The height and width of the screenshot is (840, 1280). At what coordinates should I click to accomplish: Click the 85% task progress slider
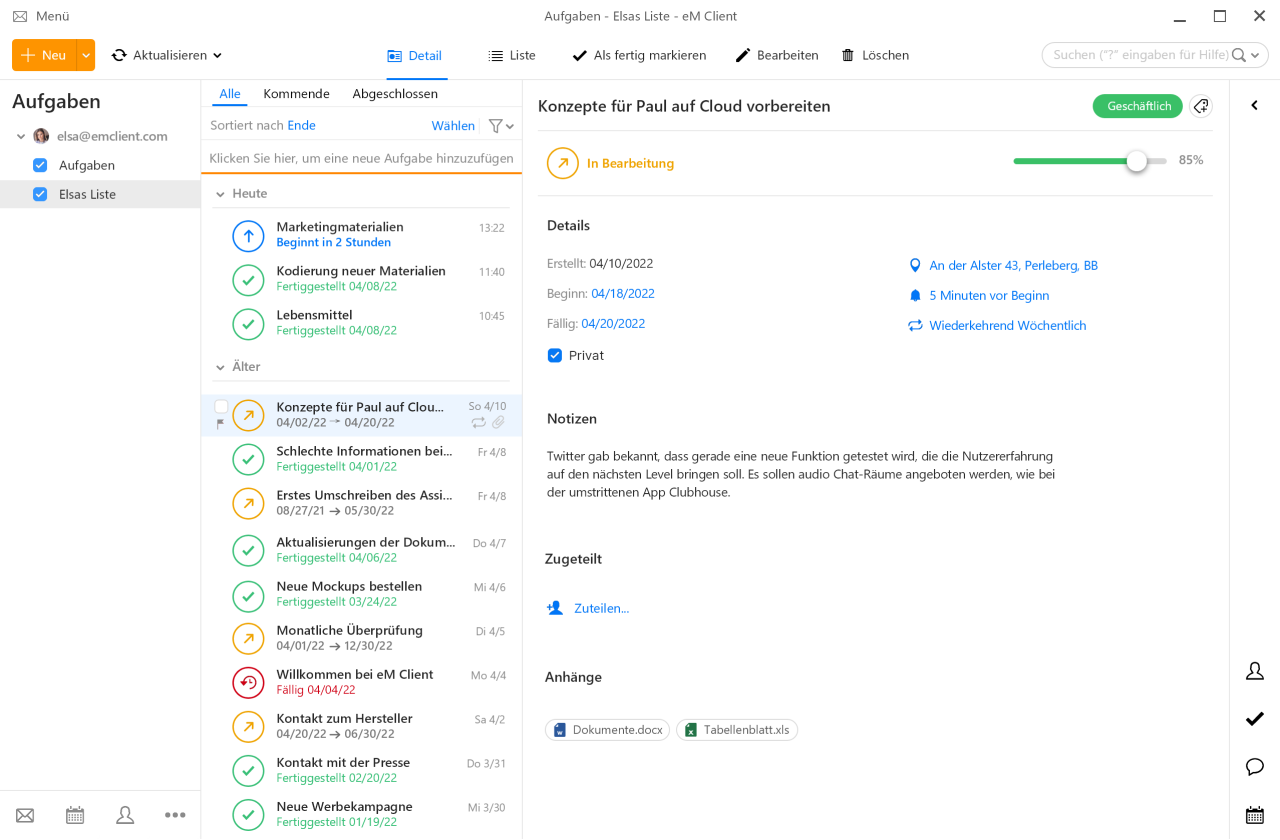(1135, 160)
